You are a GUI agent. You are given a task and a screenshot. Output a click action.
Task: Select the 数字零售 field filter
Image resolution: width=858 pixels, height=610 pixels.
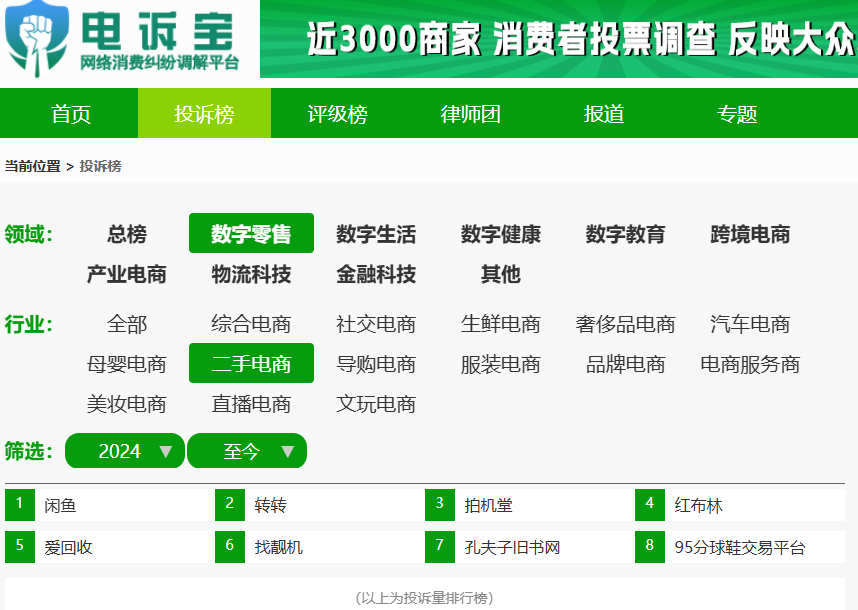pyautogui.click(x=251, y=234)
